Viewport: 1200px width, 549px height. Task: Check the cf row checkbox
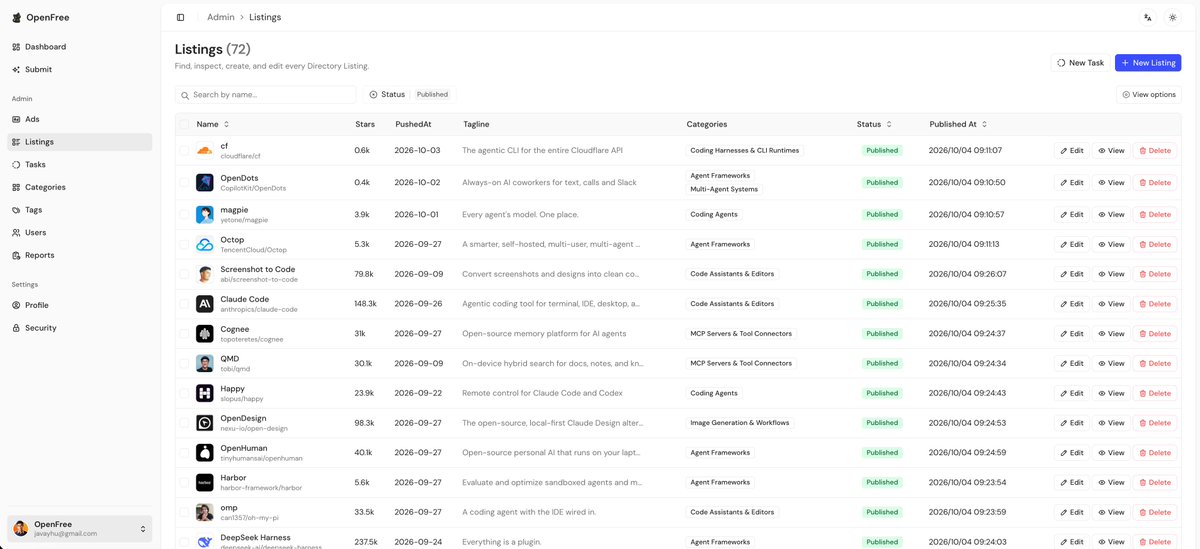183,151
